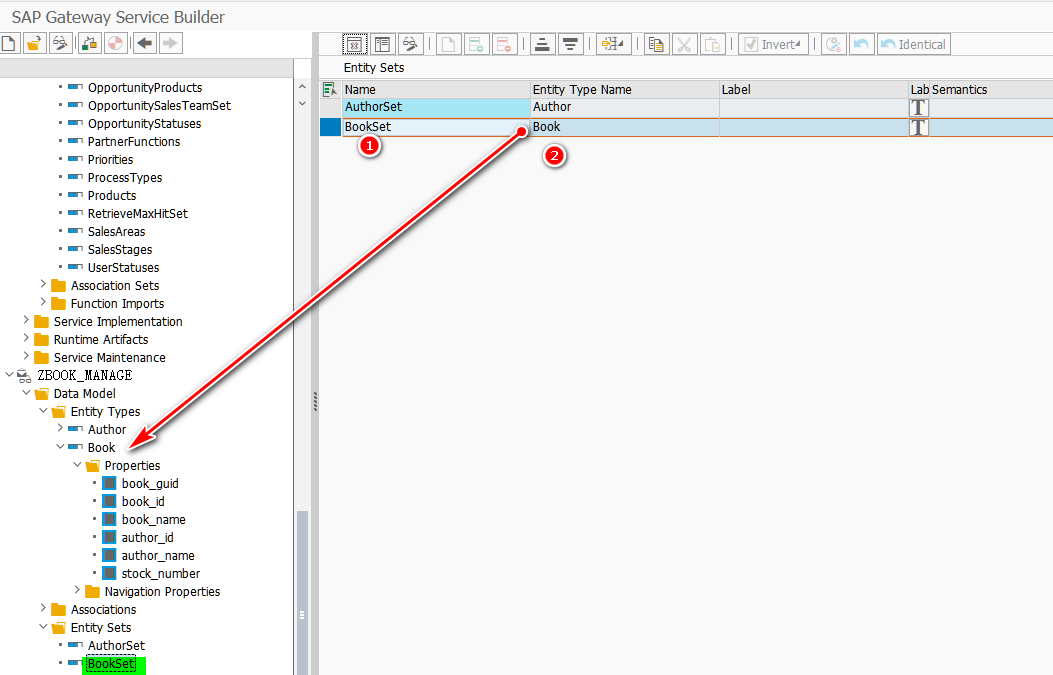Select RetrieveMaxHitSet in the tree
Viewport: 1053px width, 675px height.
138,214
